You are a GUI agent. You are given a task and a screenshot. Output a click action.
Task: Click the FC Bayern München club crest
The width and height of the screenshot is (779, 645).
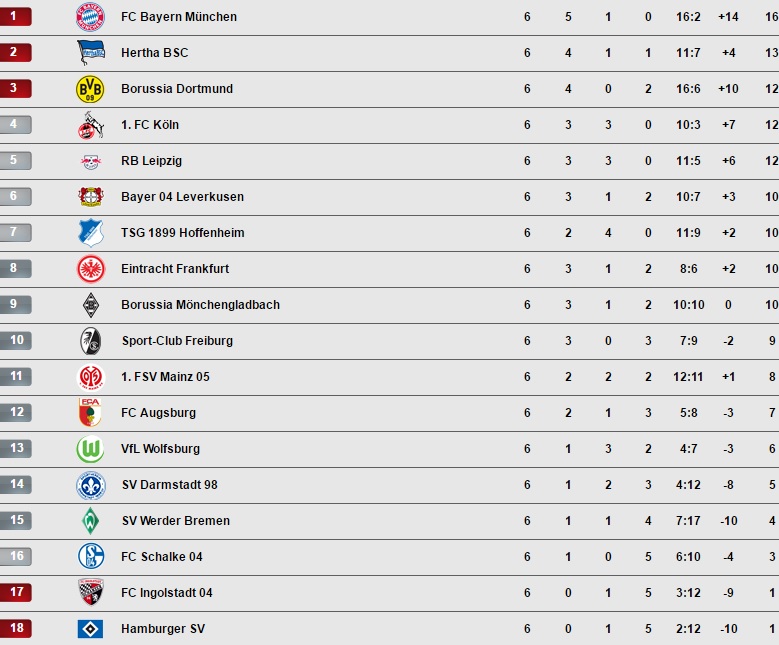coord(90,16)
